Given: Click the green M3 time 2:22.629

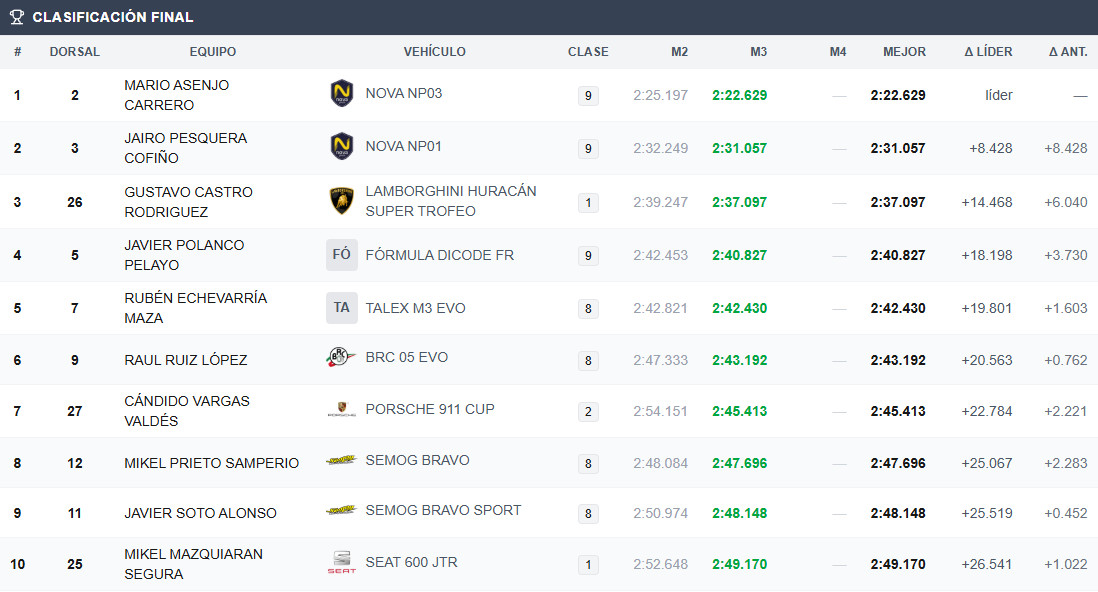Looking at the screenshot, I should [x=739, y=95].
